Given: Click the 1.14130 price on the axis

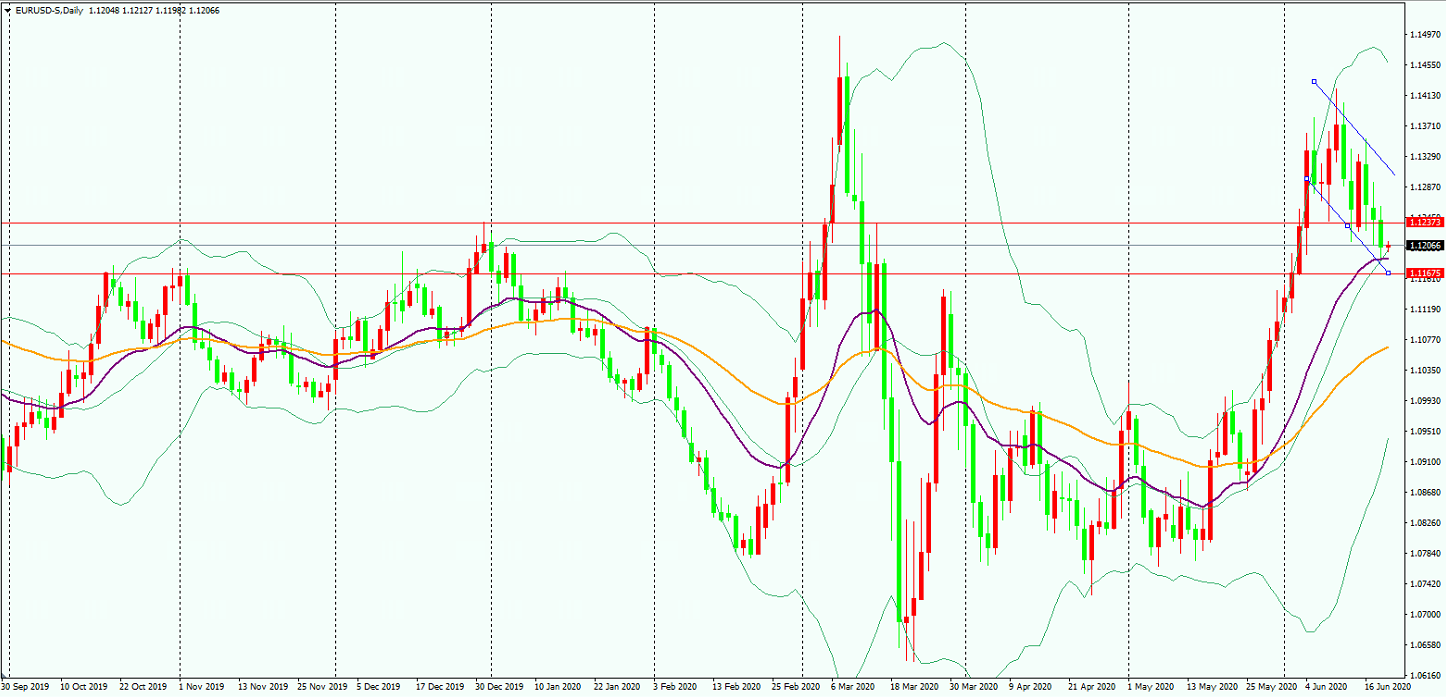Looking at the screenshot, I should [1425, 96].
